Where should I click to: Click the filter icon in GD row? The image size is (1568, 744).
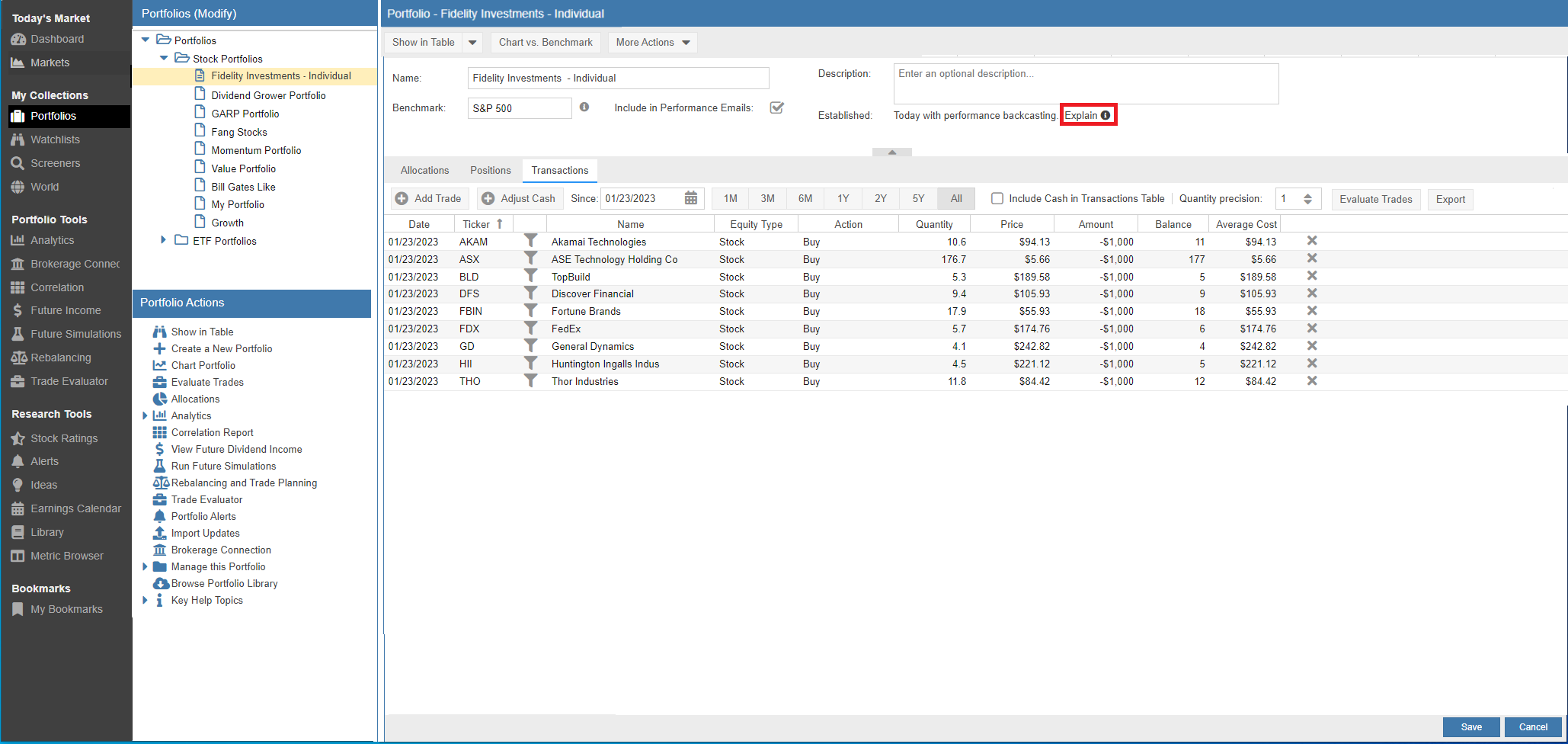[x=530, y=346]
